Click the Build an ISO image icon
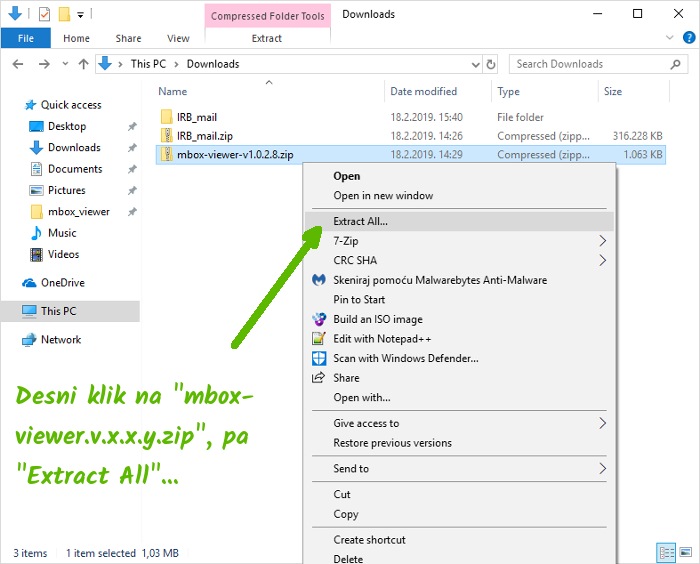The image size is (700, 564). click(319, 319)
